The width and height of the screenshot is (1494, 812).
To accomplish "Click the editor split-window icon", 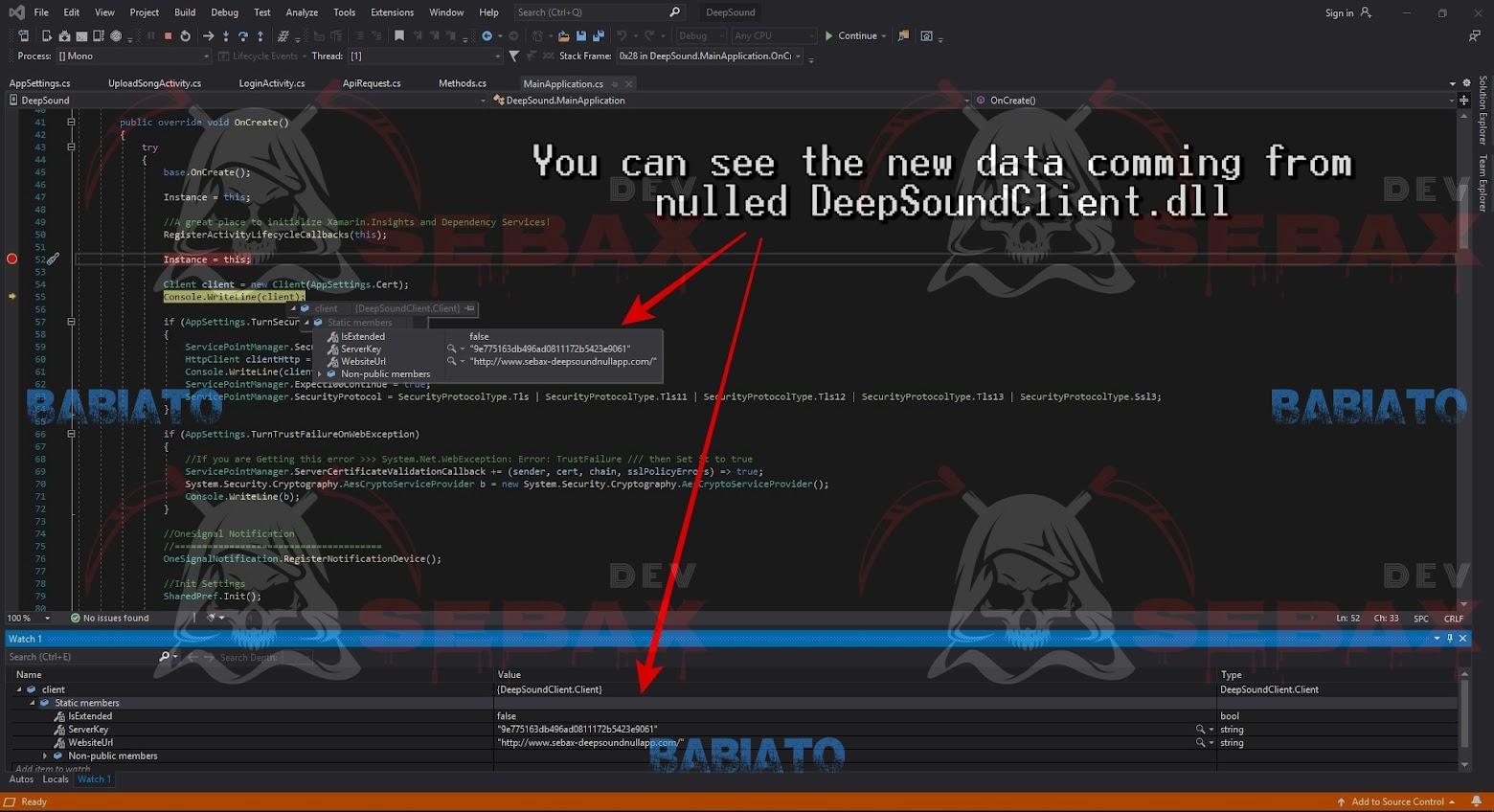I will 1463,100.
